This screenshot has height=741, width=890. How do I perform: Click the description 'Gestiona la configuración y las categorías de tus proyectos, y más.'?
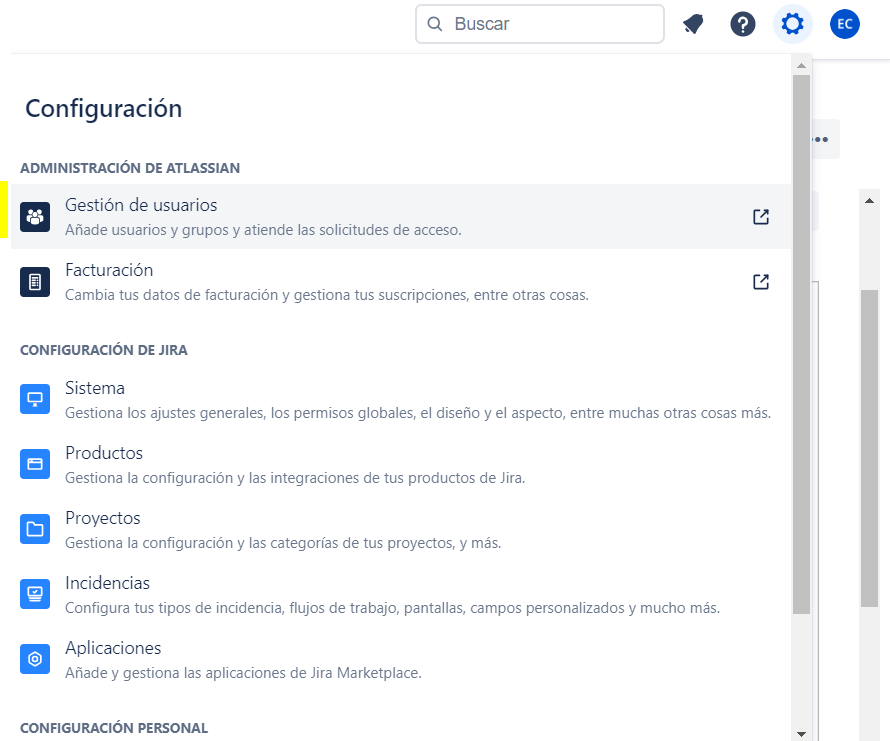click(x=283, y=543)
